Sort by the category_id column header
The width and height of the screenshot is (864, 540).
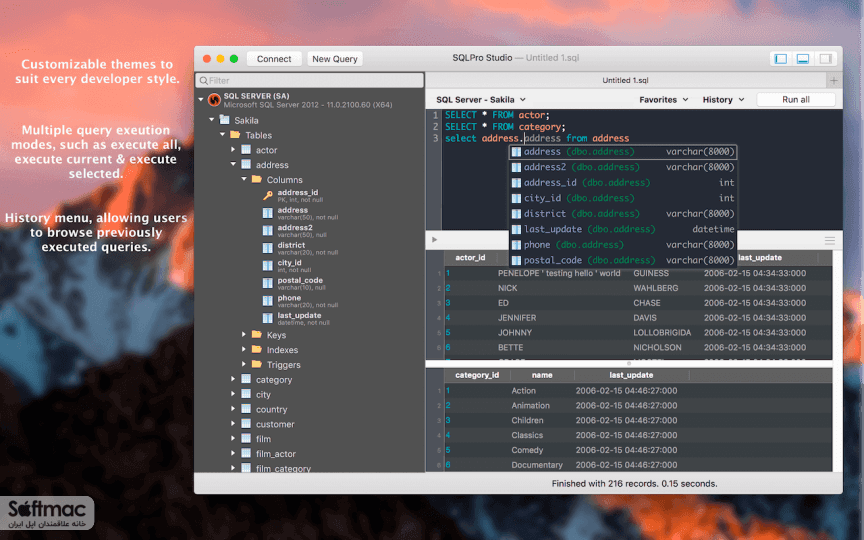tap(477, 375)
